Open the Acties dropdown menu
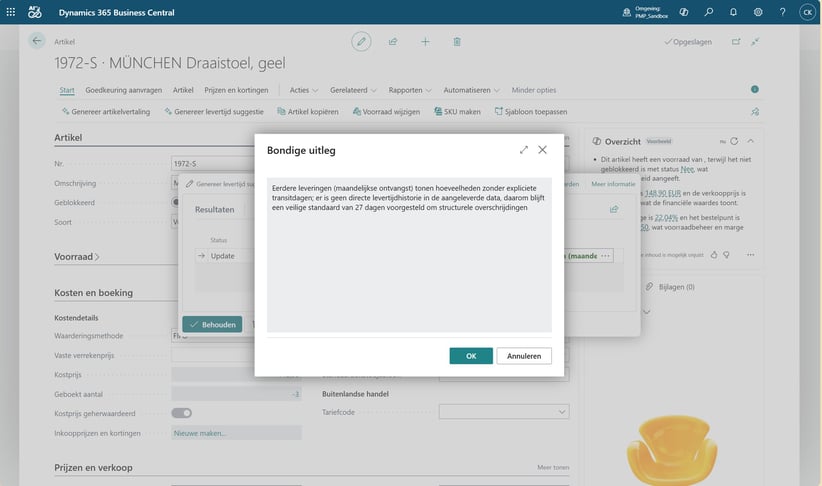The height and width of the screenshot is (486, 822). tap(304, 90)
